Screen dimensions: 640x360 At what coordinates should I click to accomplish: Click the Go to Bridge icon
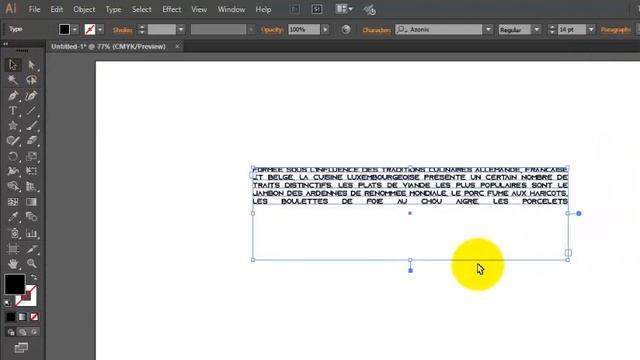295,9
